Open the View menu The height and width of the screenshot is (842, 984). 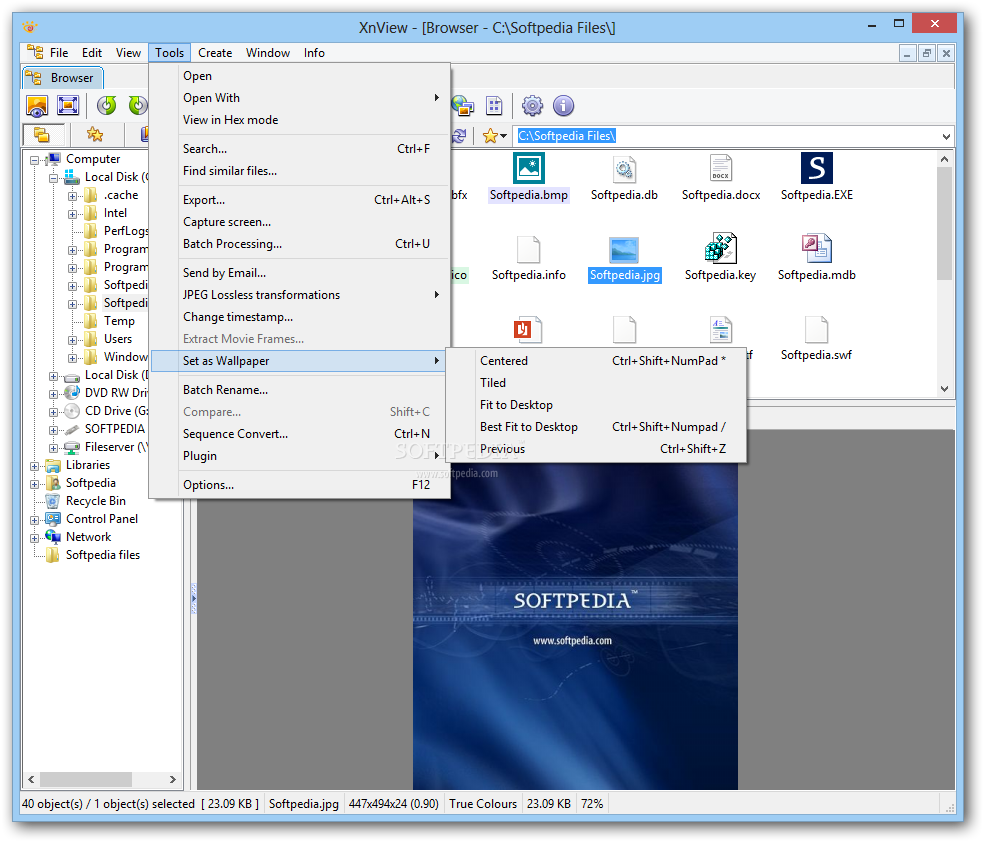[128, 53]
